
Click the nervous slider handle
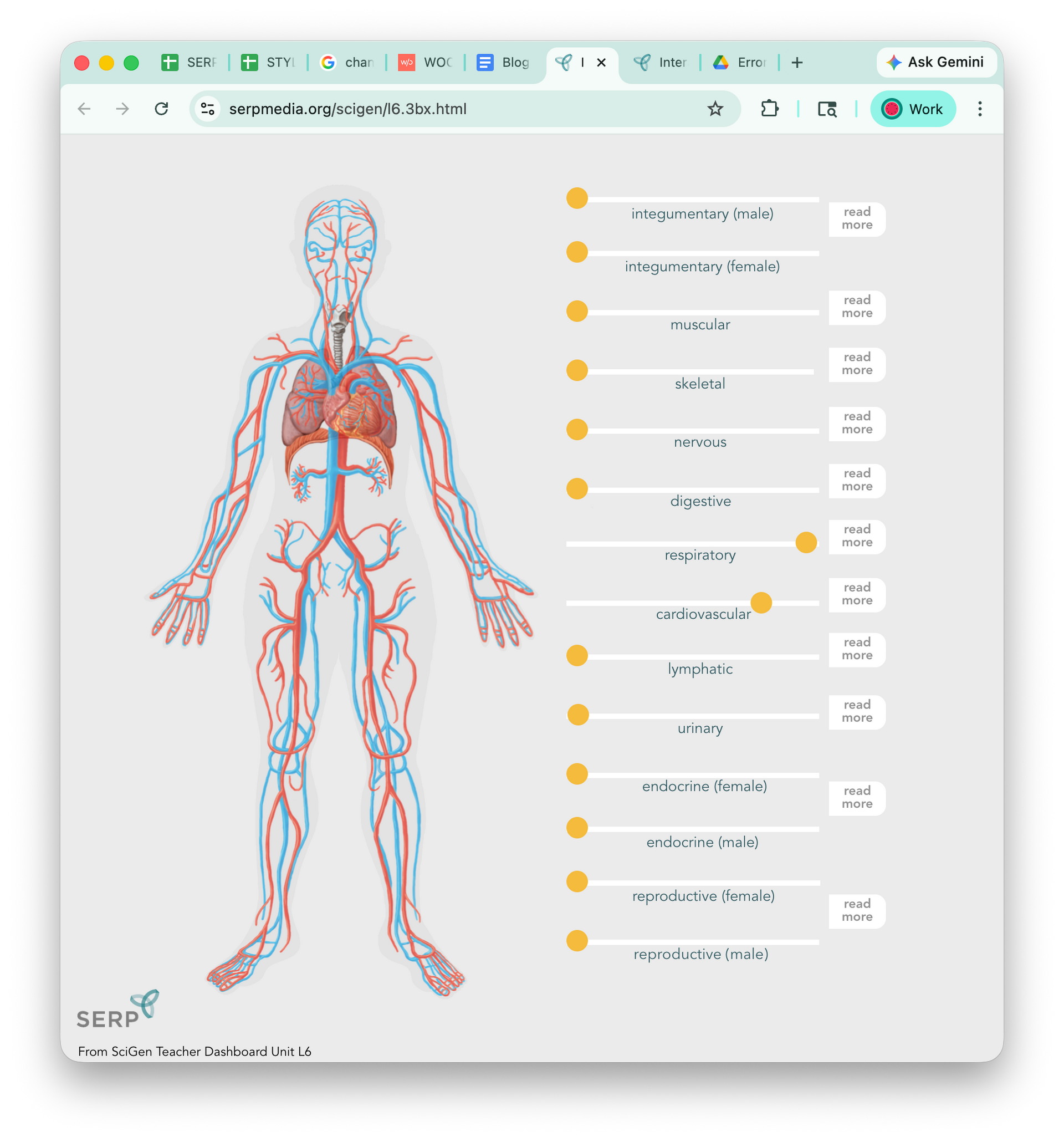[577, 429]
